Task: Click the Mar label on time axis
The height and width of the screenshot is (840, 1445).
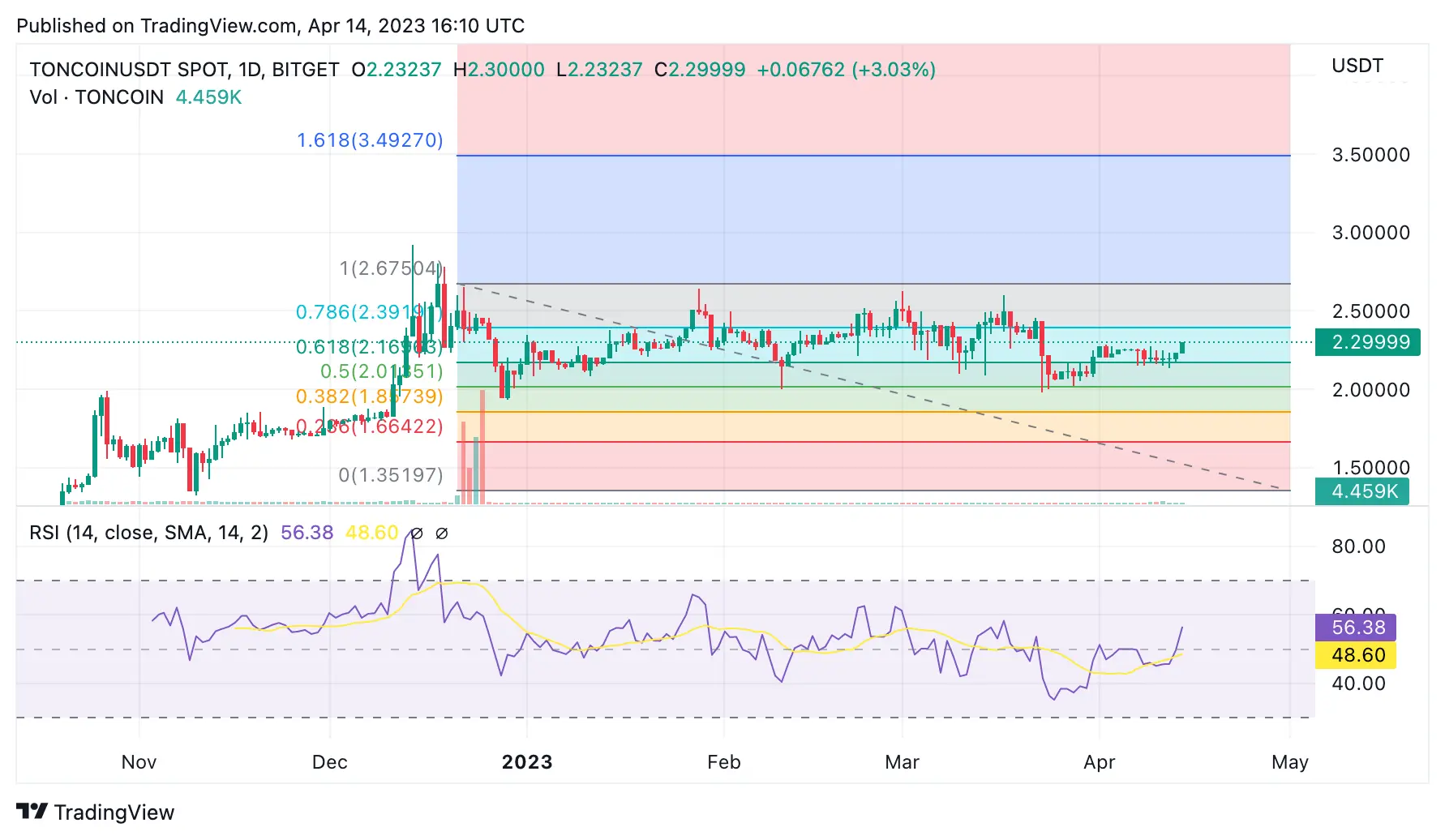Action: click(x=903, y=762)
